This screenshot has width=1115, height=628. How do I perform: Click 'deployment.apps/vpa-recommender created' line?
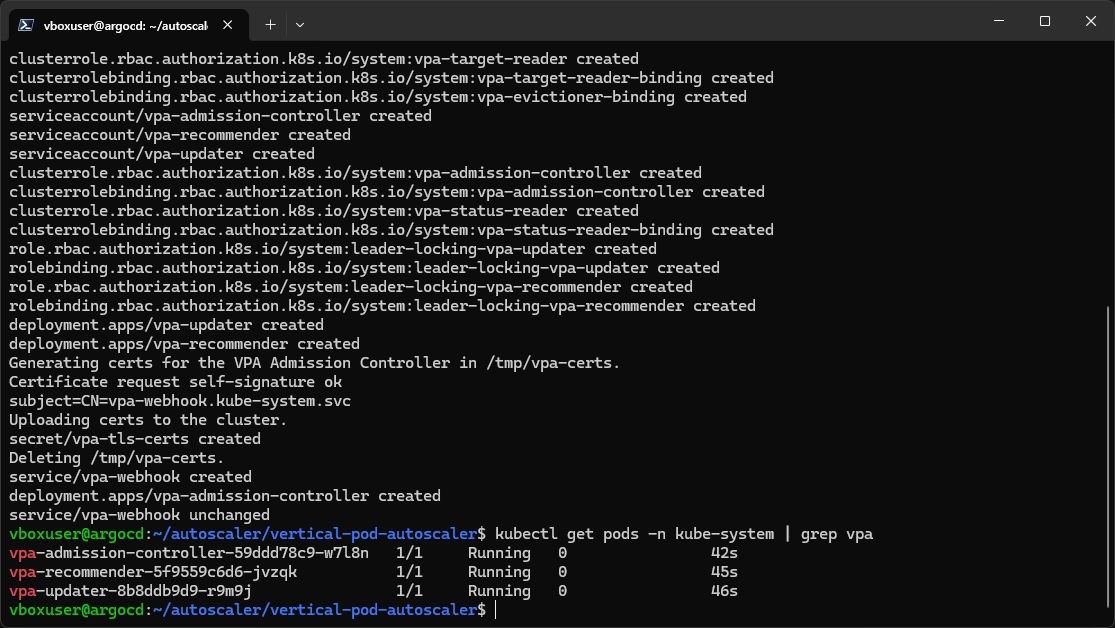184,344
